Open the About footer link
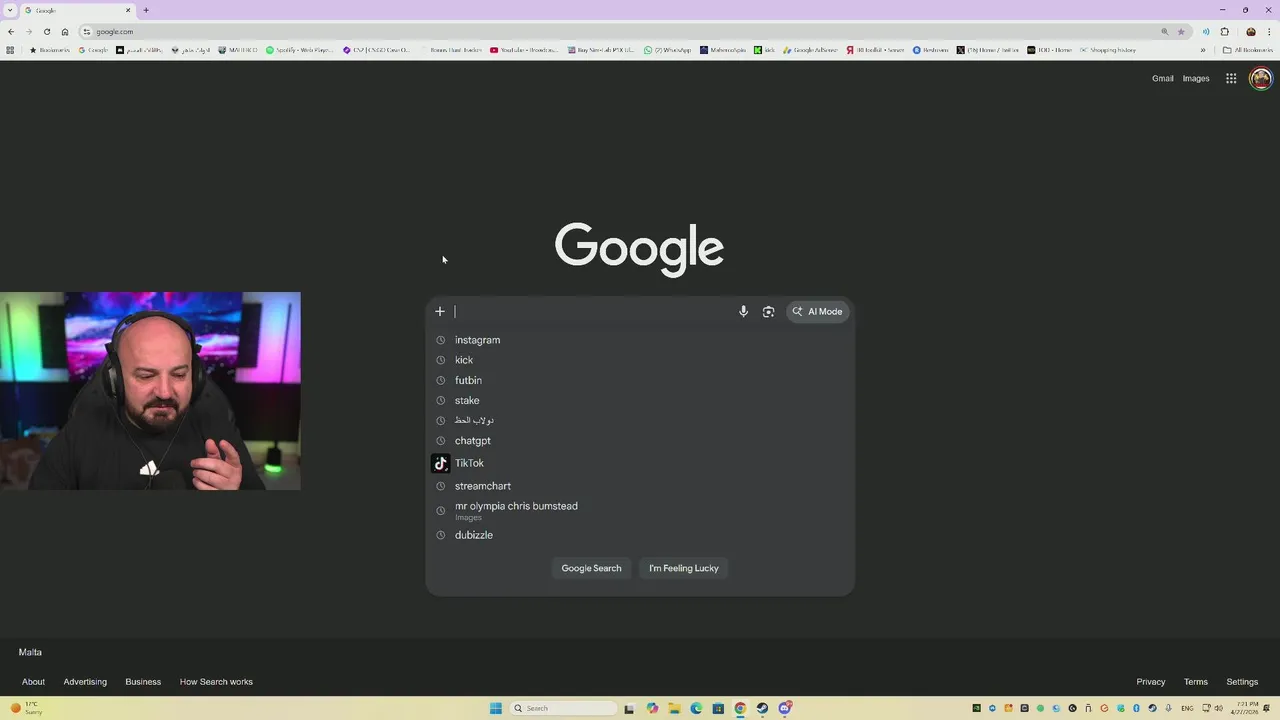Screen dimensions: 1280x720 [x=33, y=682]
